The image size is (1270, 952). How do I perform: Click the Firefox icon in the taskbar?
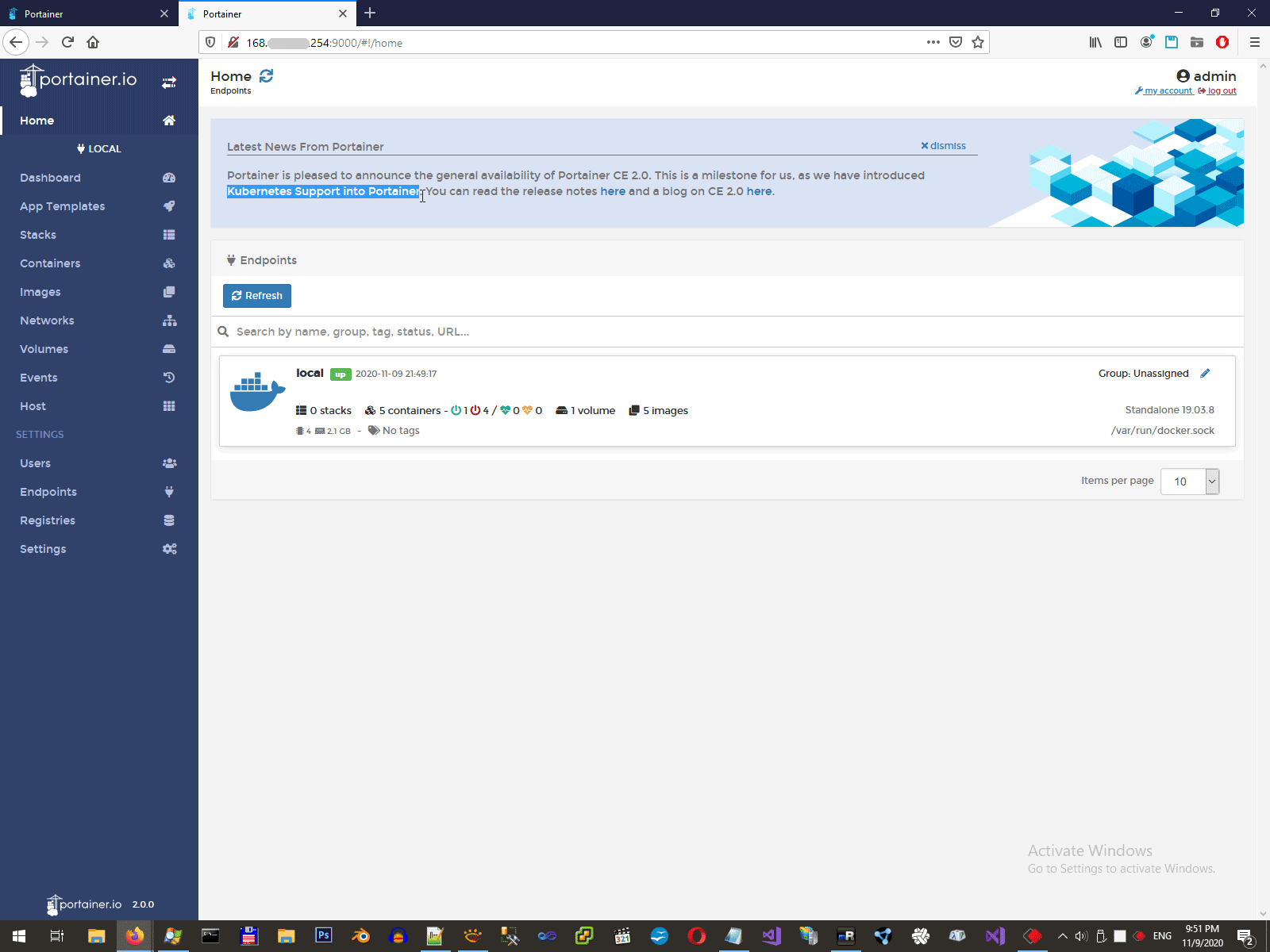pos(134,936)
